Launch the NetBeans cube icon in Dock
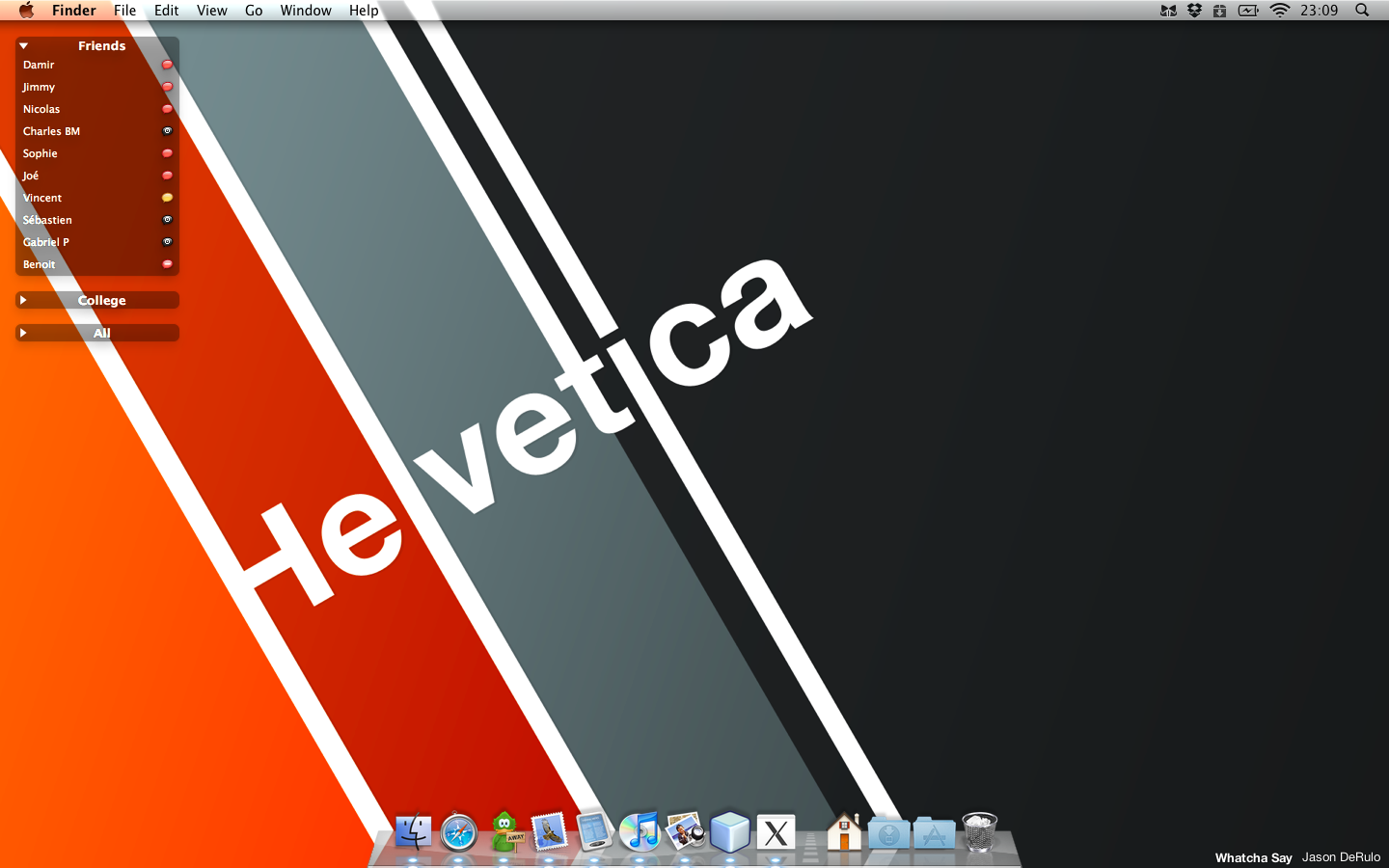 730,831
